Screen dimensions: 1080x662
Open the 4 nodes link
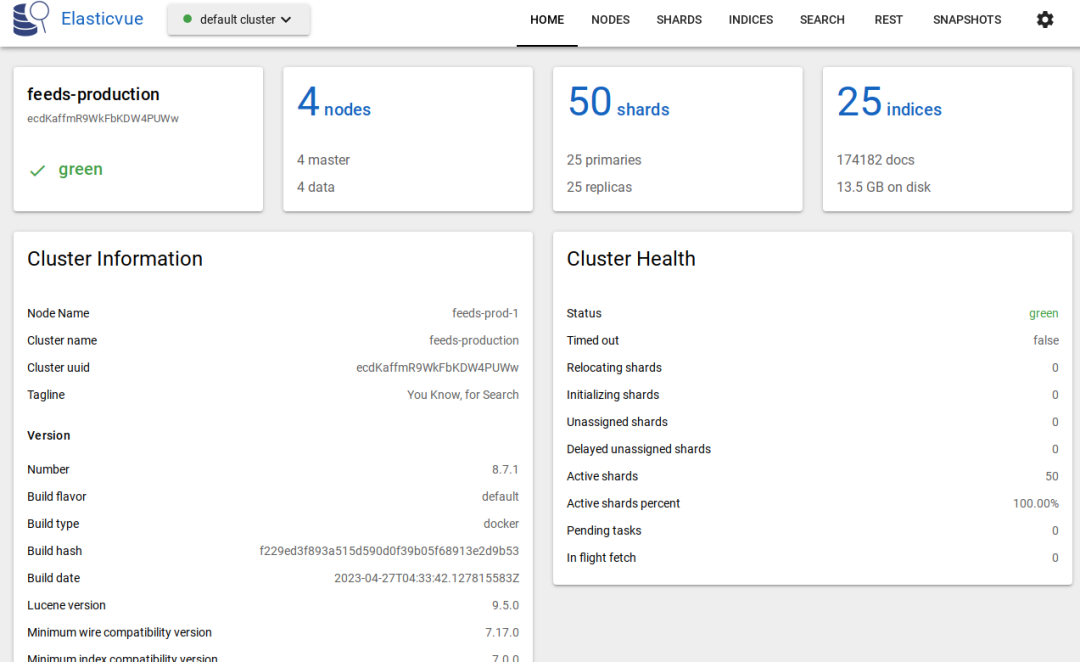334,102
